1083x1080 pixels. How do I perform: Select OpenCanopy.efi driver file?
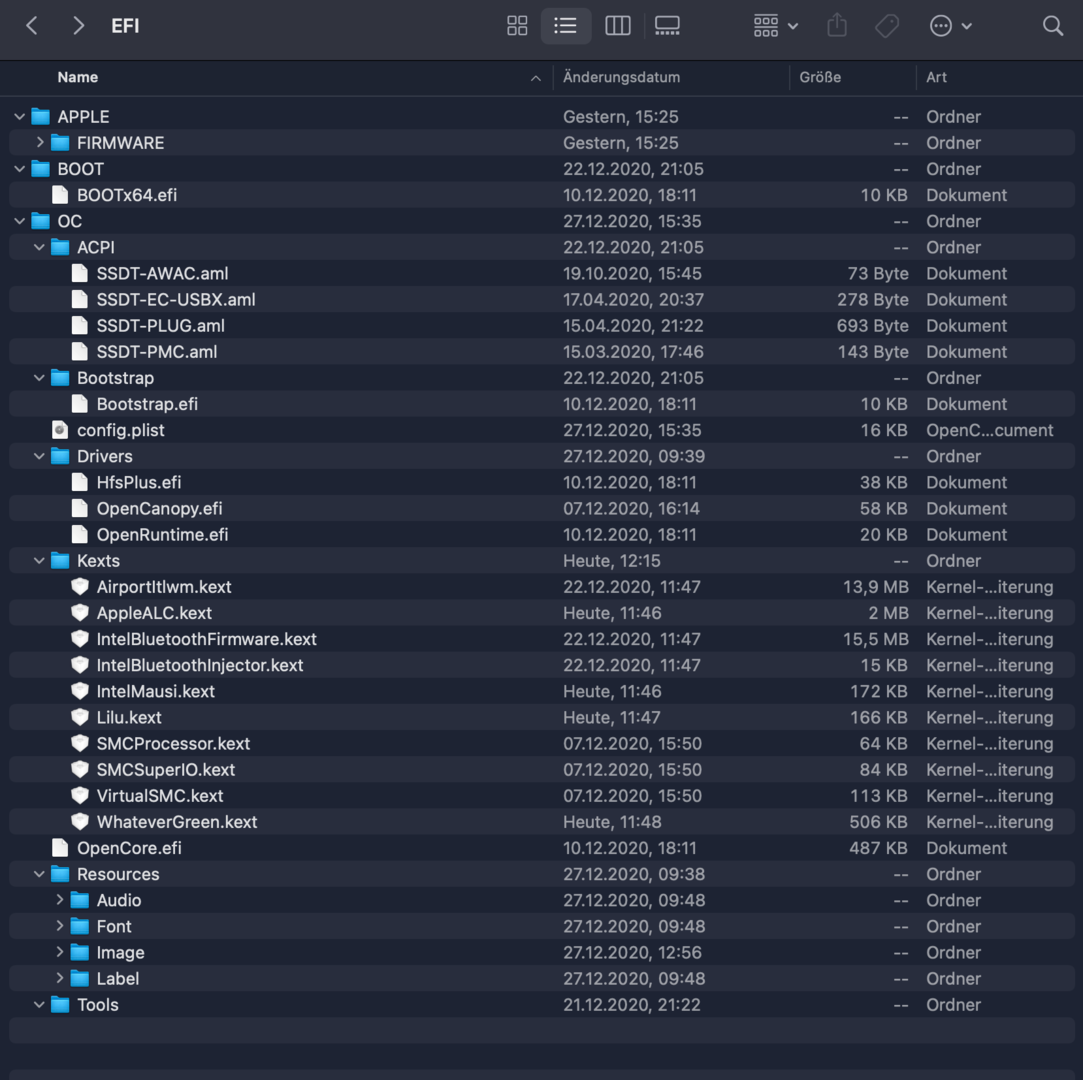click(x=160, y=509)
